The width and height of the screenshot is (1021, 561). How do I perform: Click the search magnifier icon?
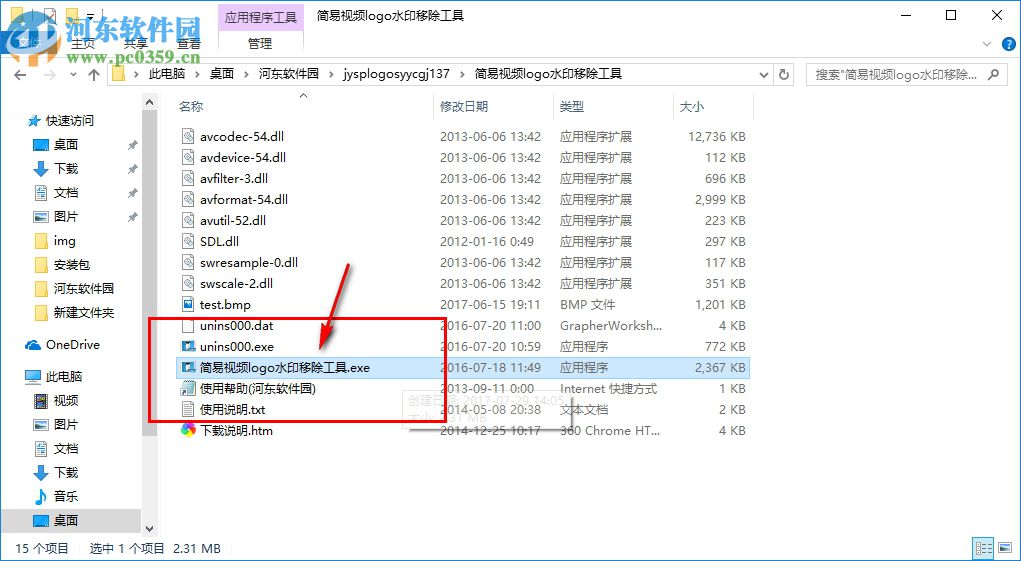click(993, 74)
